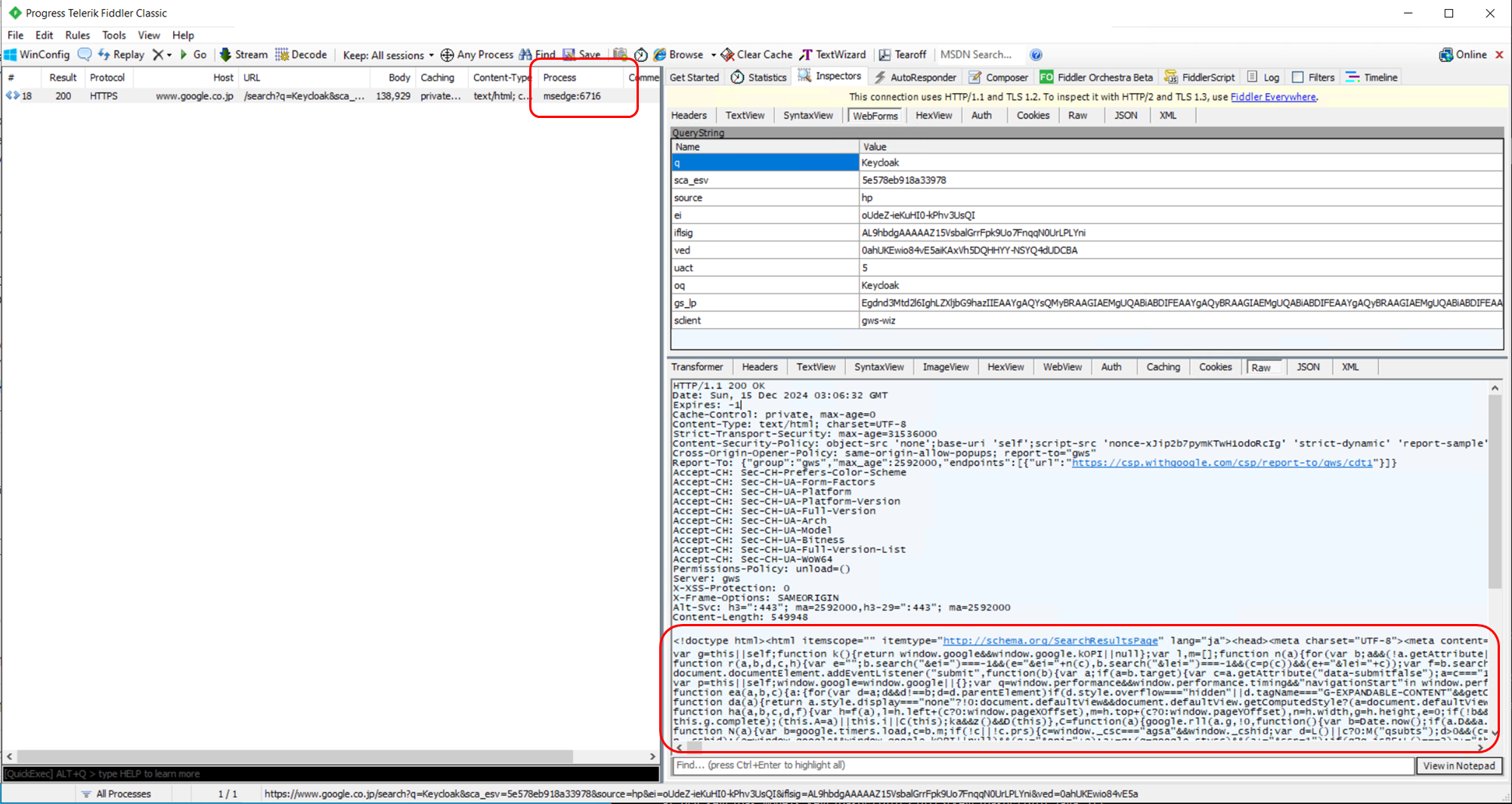Open the Composer tab
The image size is (1512, 804).
[999, 77]
